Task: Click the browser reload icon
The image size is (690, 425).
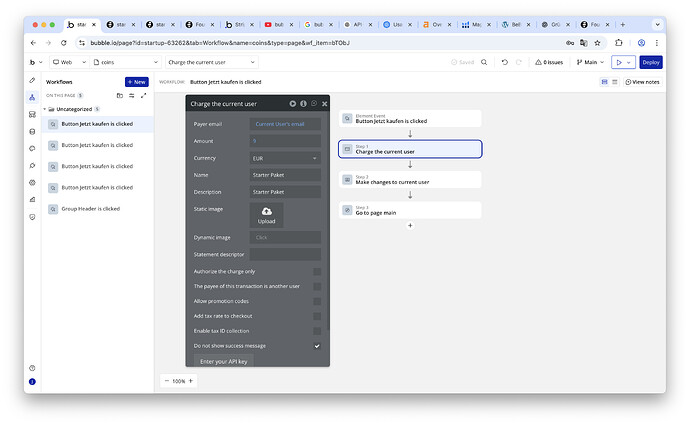Action: (64, 43)
